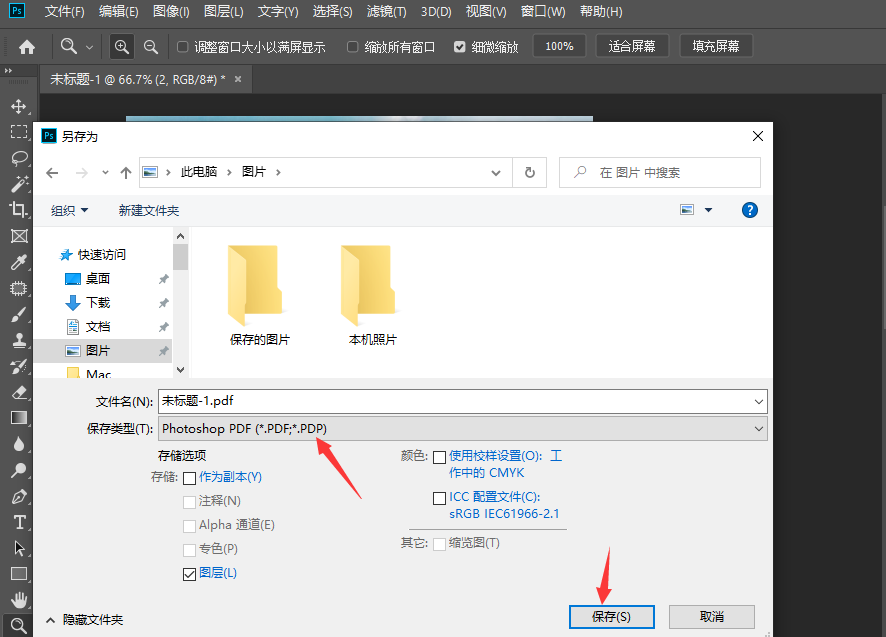The width and height of the screenshot is (886, 637).
Task: Select the Dodge tool
Action: point(19,470)
